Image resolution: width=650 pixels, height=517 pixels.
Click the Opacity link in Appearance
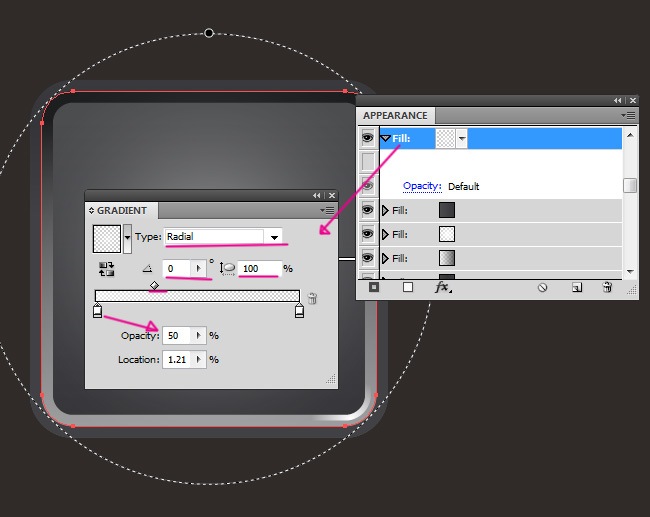[421, 186]
